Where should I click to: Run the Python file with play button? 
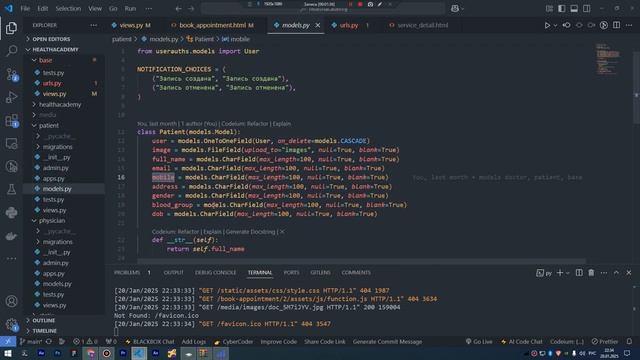coord(547,25)
